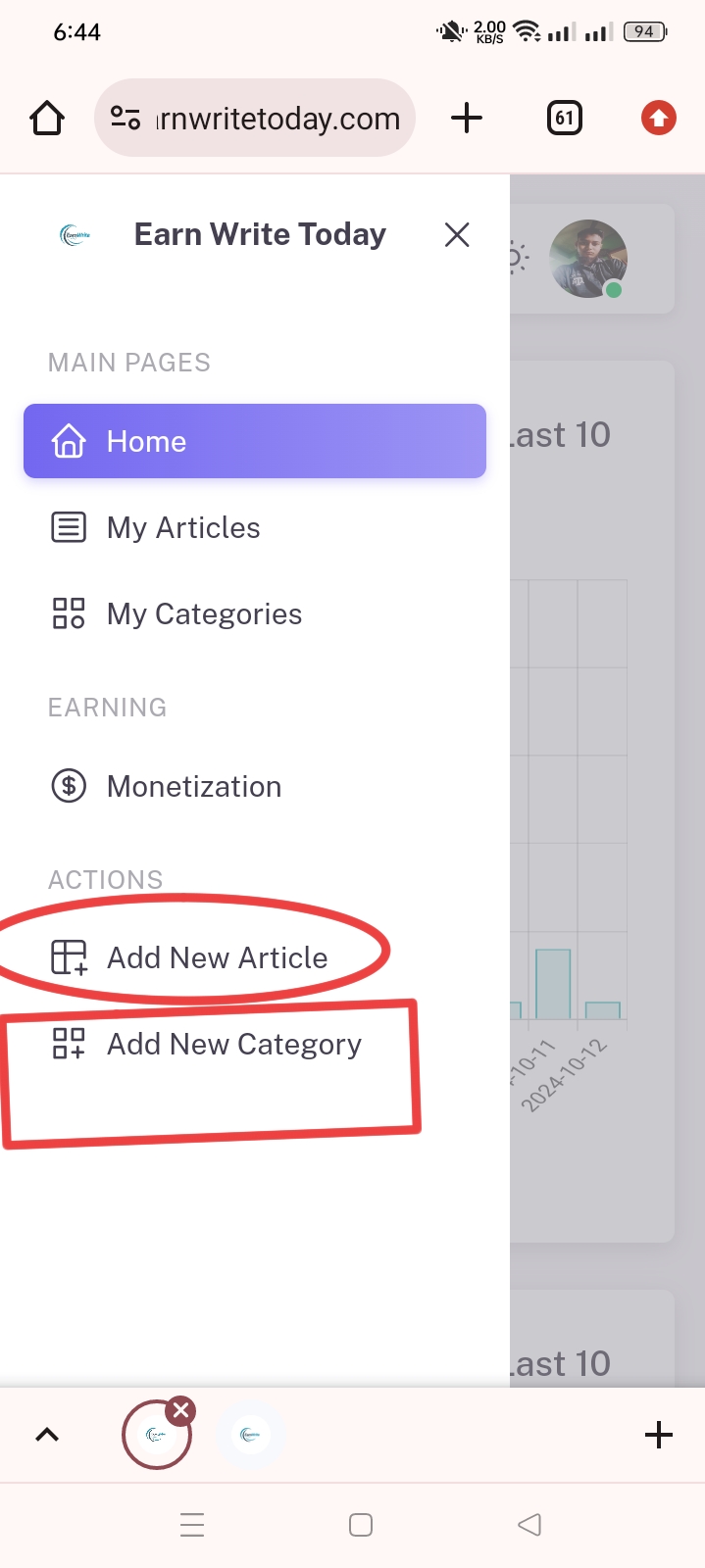
Task: Expand the bottom tab strip chevron
Action: tap(47, 1435)
